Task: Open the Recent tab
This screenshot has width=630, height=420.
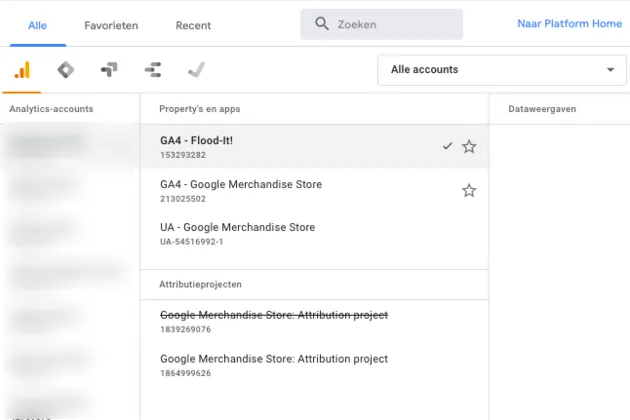Action: click(x=193, y=25)
